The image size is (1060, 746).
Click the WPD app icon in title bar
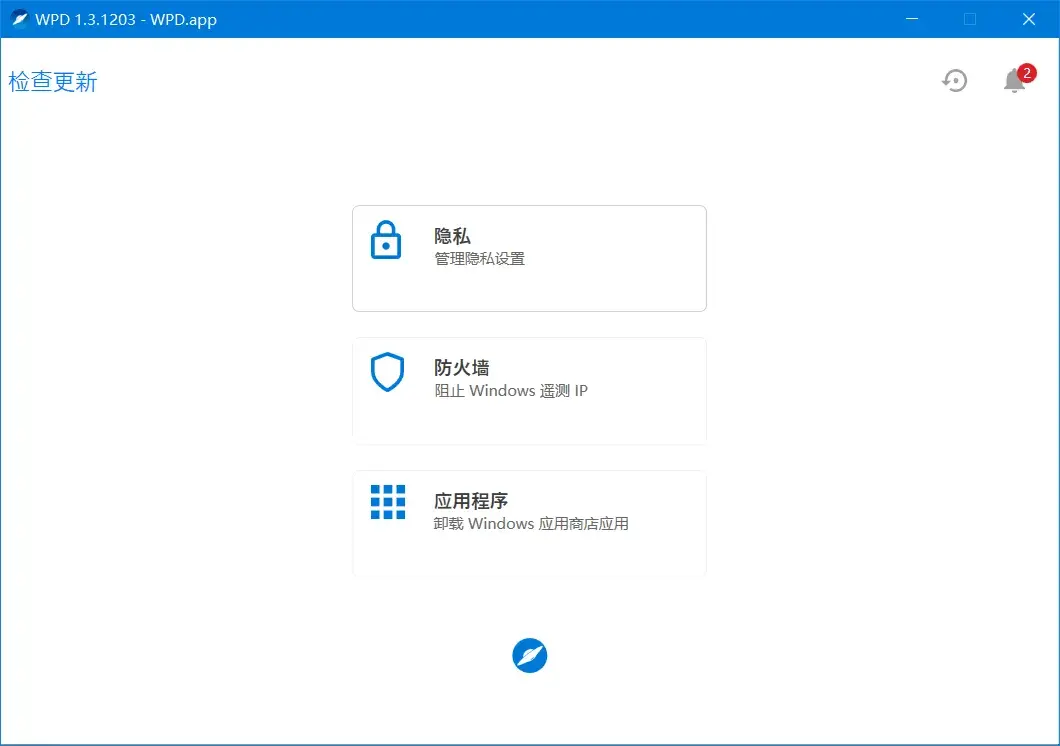click(20, 19)
